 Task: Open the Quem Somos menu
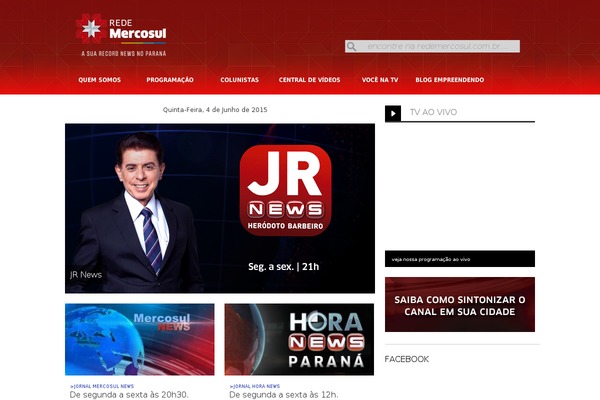point(99,80)
